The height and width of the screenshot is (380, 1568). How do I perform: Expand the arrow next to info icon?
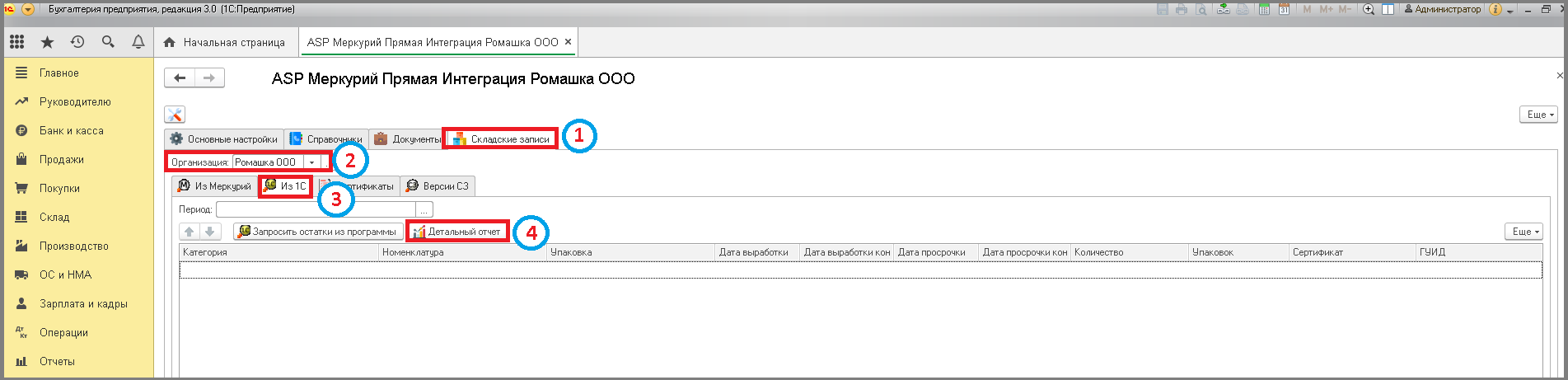pos(1509,11)
